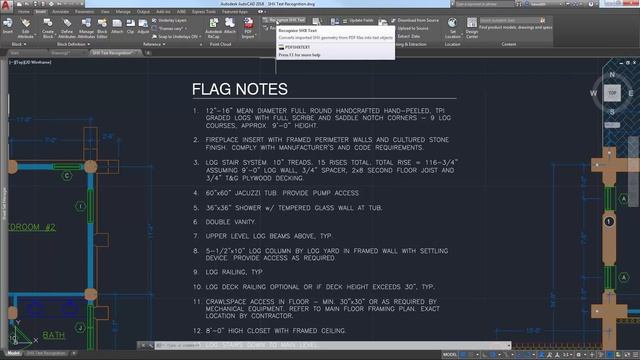640x360 pixels.
Task: Open the Block Editor
Action: pyautogui.click(x=102, y=28)
